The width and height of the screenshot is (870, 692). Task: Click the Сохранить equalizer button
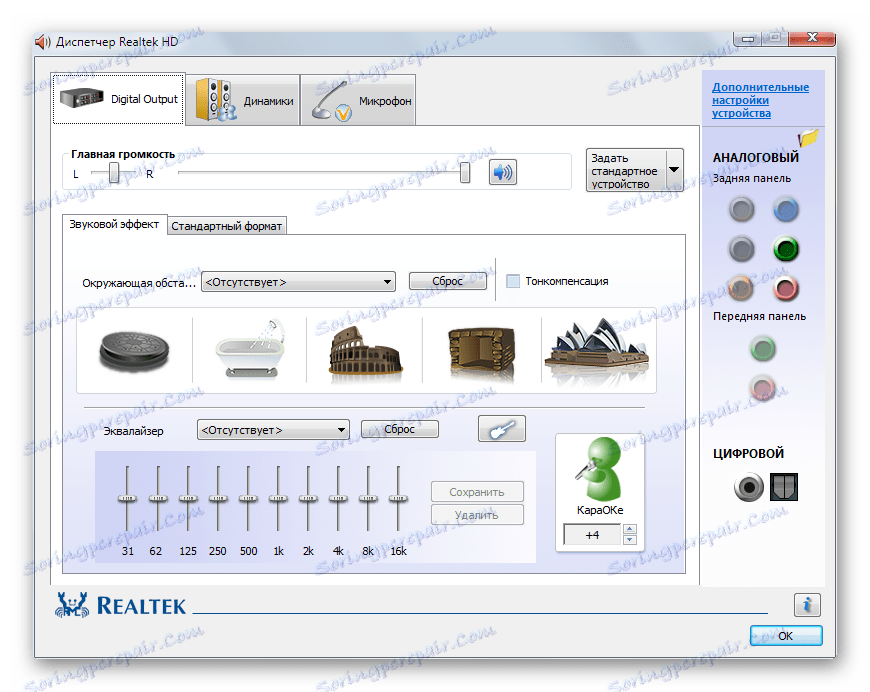click(477, 492)
